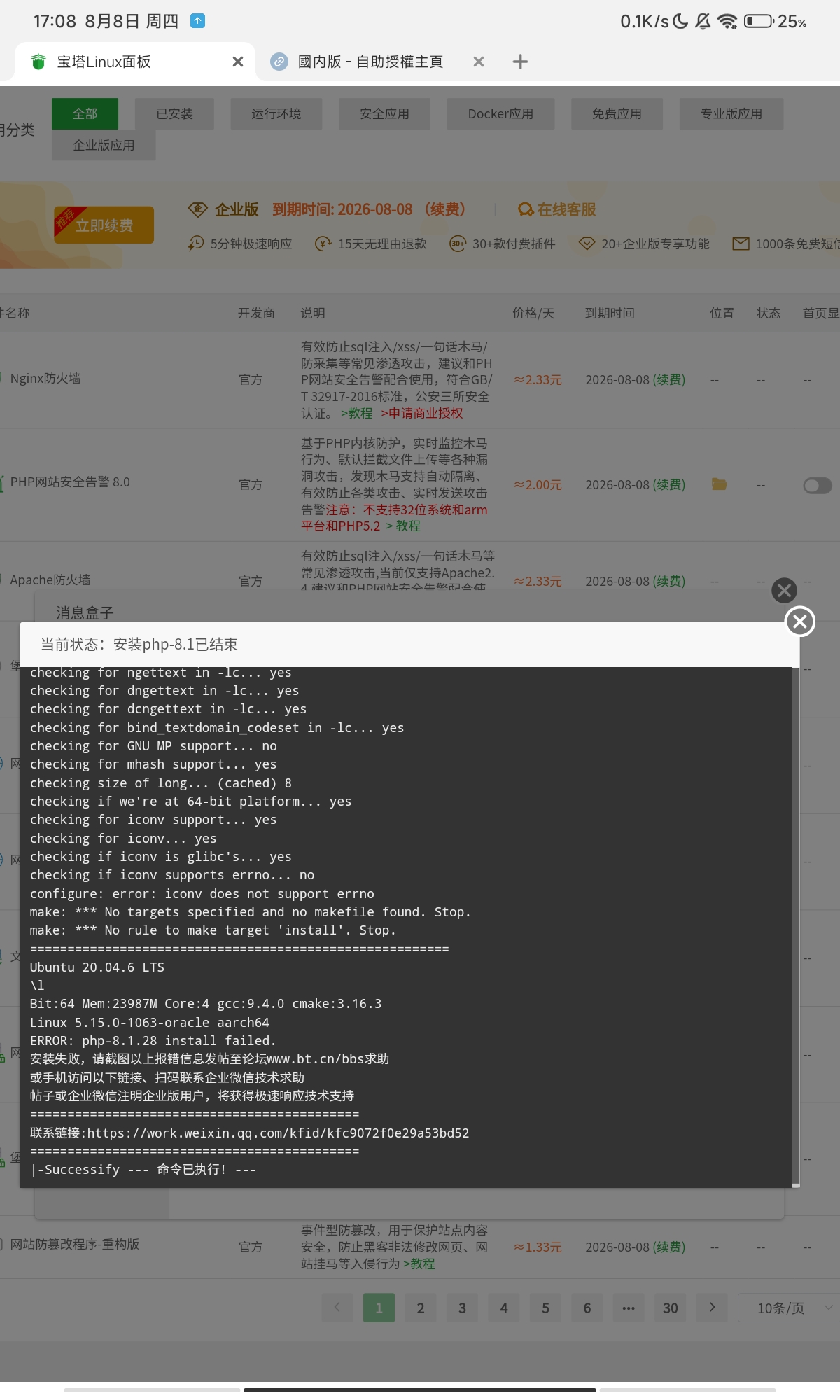The image size is (840, 1400).
Task: Click the 1000条免费短信 envelope icon
Action: pos(741,244)
